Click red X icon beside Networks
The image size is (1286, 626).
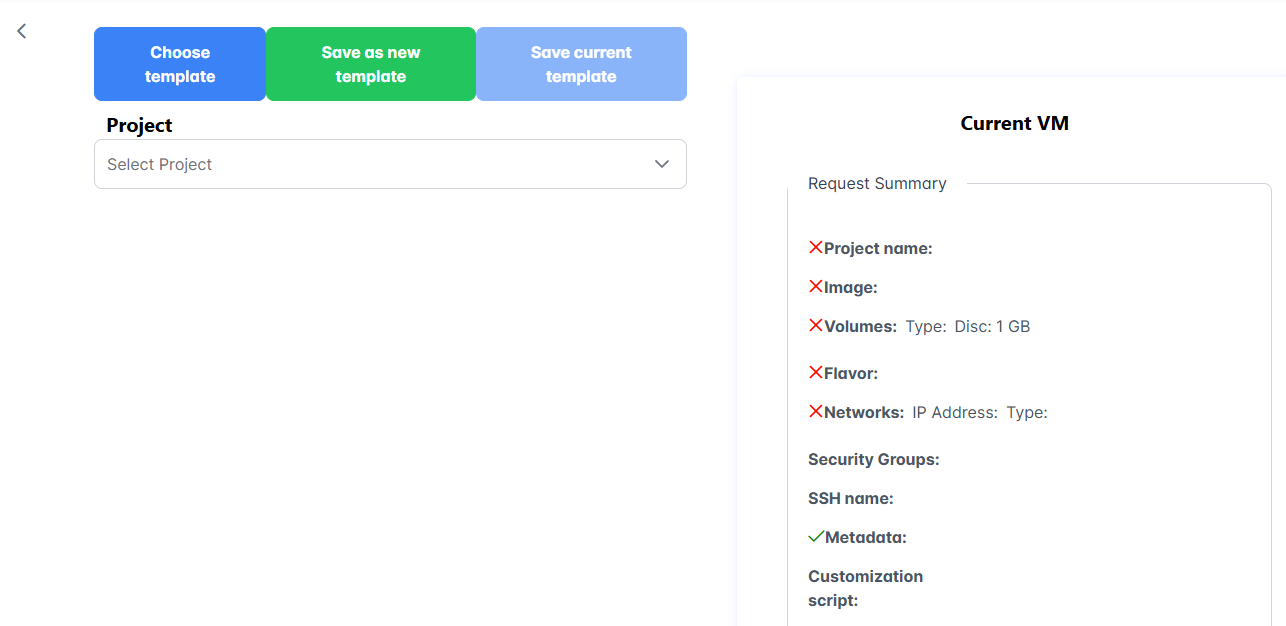click(815, 411)
